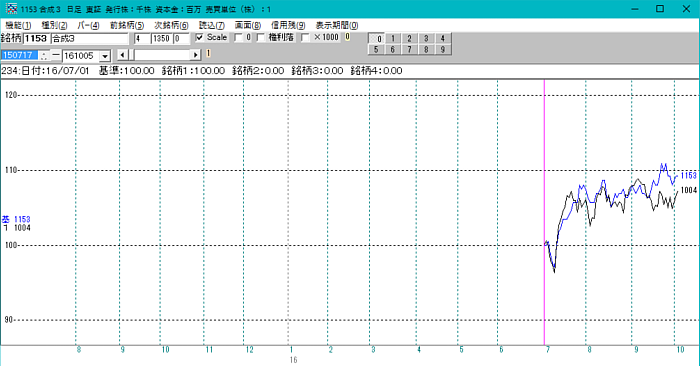The image size is (700, 366).
Task: Click number pad button 8
Action: click(426, 50)
